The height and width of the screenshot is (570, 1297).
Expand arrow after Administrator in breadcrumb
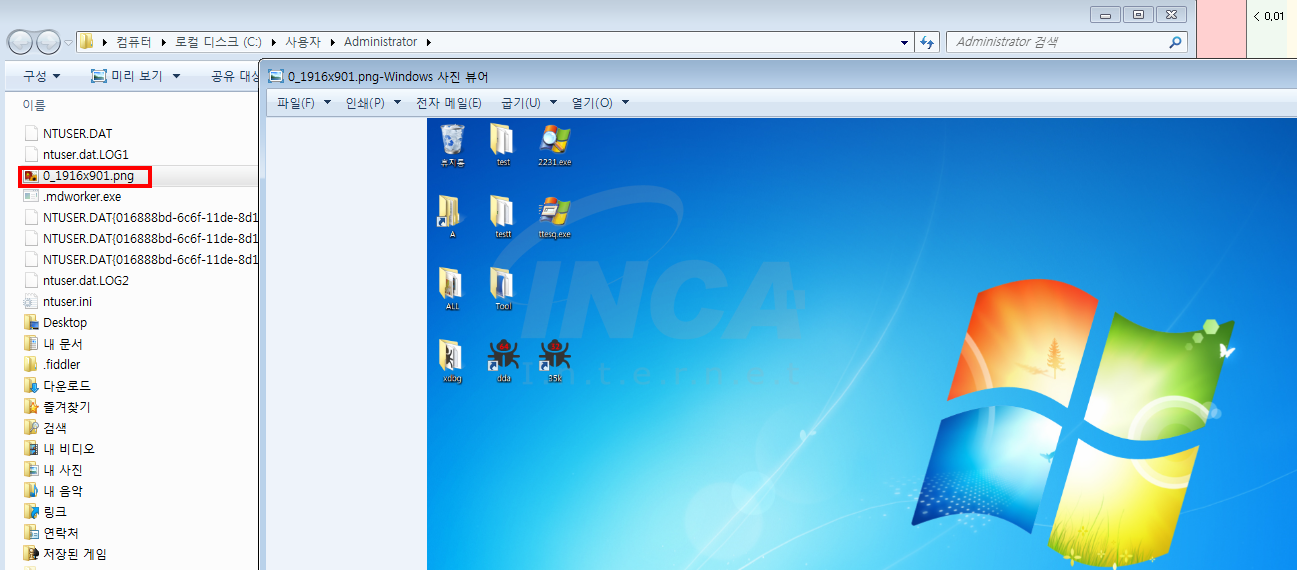(429, 42)
